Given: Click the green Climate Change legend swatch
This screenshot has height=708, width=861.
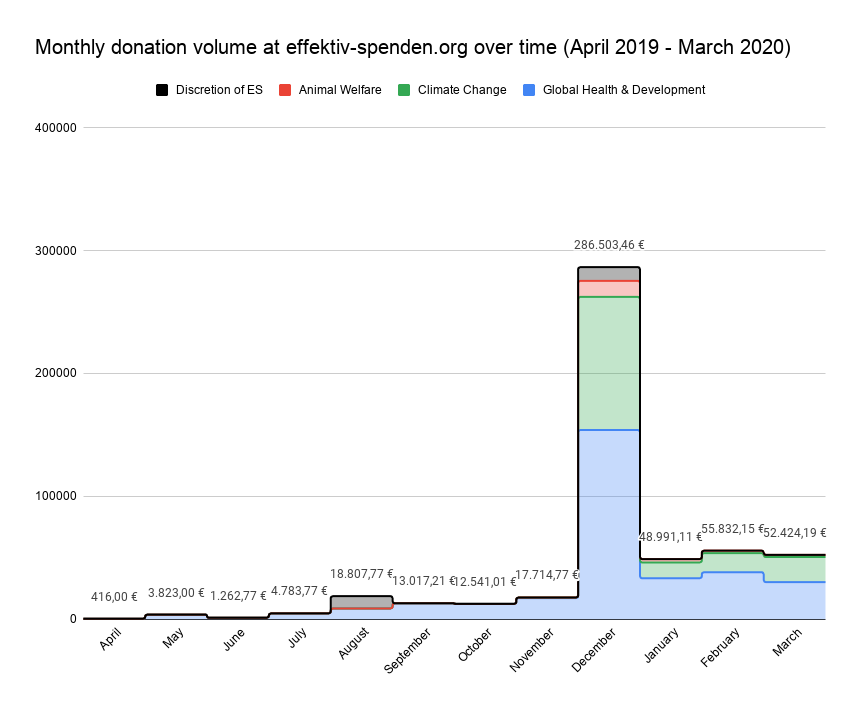Looking at the screenshot, I should (404, 90).
